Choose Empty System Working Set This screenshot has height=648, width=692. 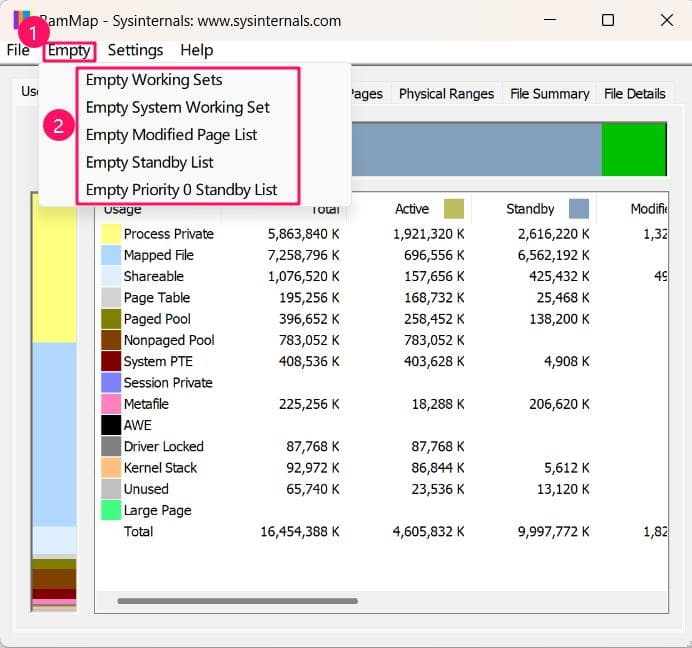click(x=177, y=107)
